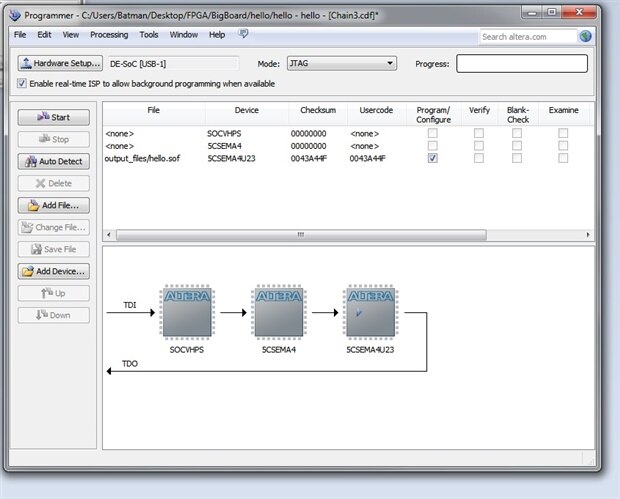Viewport: 620px width, 499px height.
Task: Click the Start programming button
Action: click(x=54, y=117)
